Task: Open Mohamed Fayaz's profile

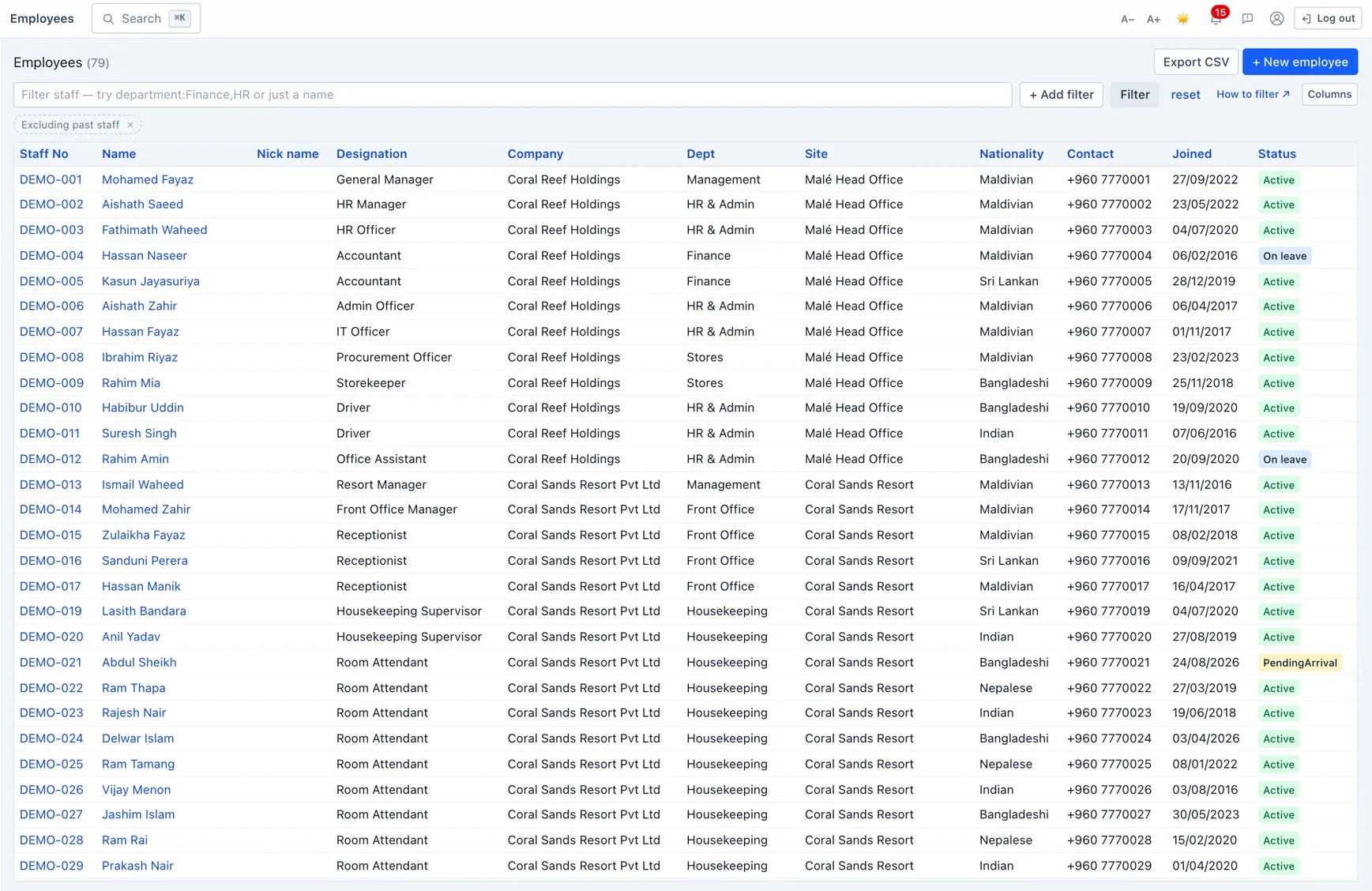Action: 148,179
